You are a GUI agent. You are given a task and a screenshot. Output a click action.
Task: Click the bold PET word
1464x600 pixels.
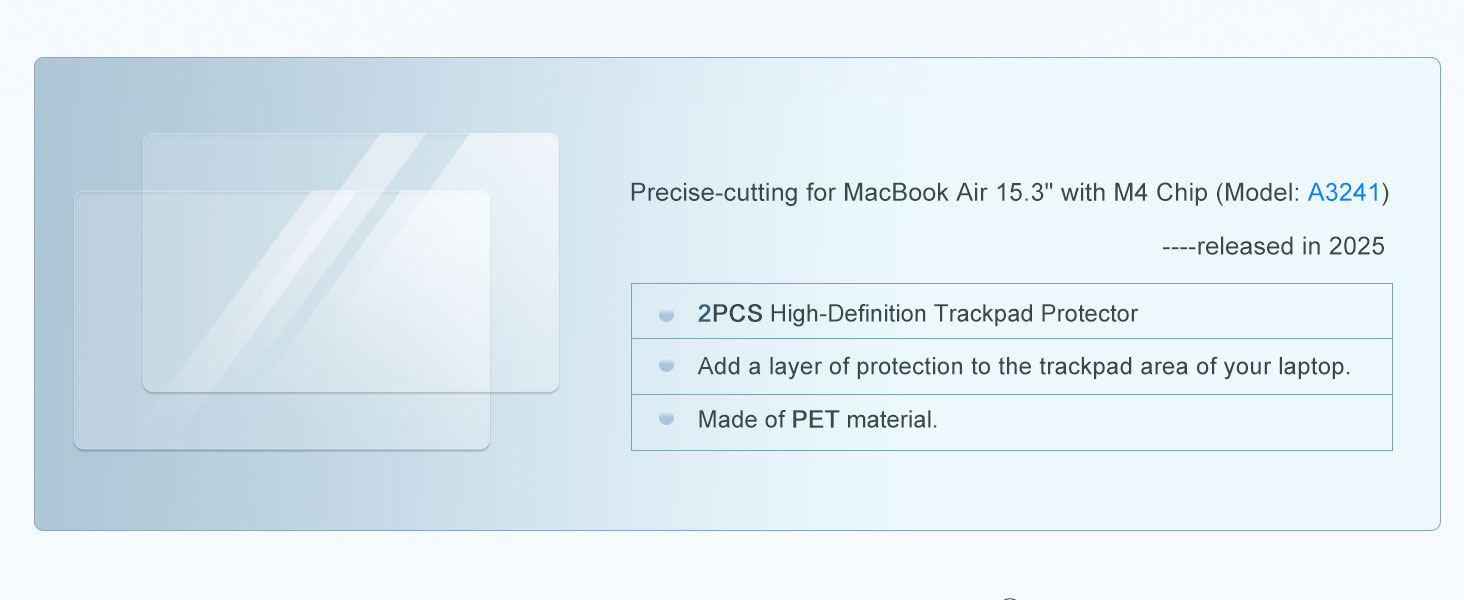(x=815, y=420)
